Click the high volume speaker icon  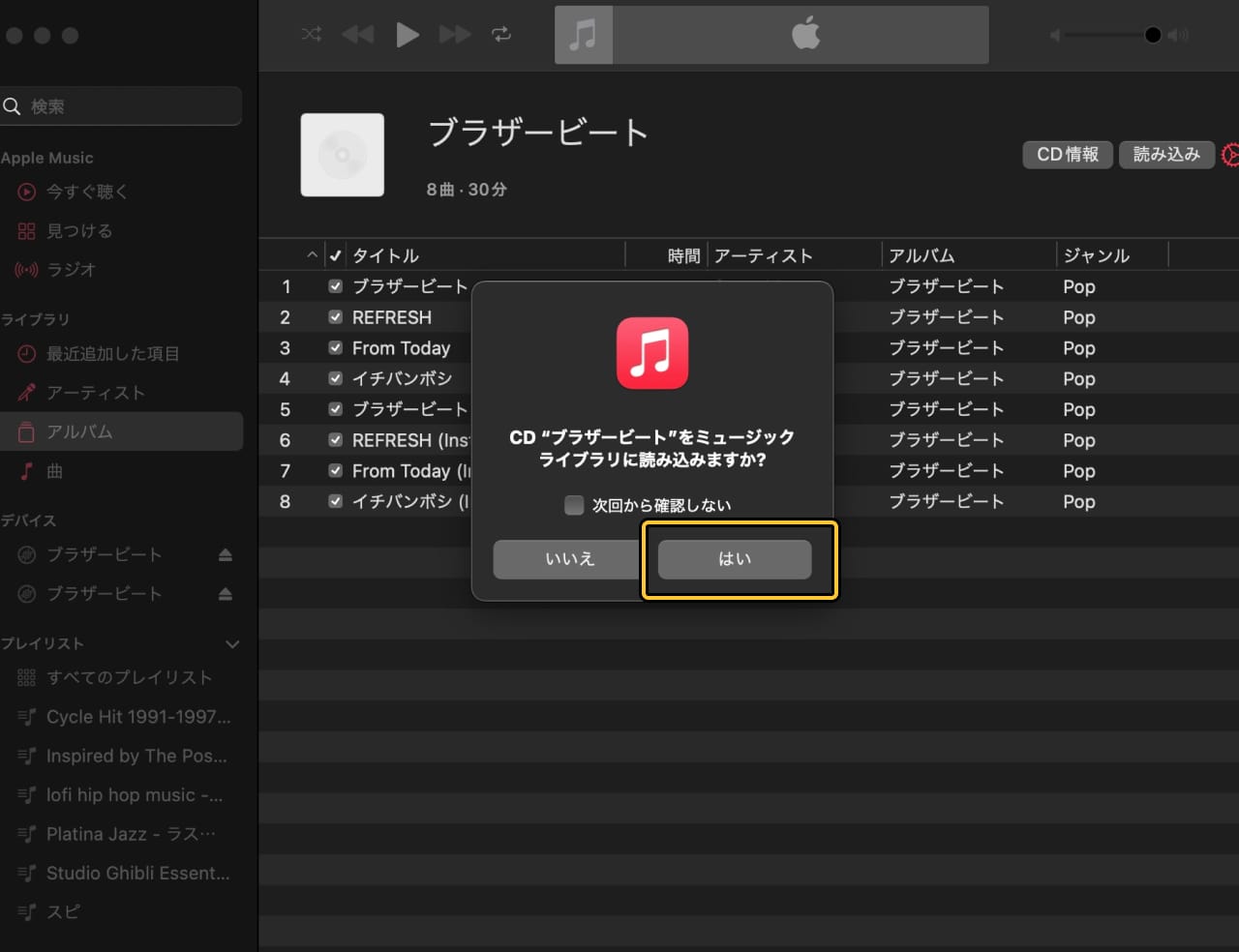(x=1178, y=35)
